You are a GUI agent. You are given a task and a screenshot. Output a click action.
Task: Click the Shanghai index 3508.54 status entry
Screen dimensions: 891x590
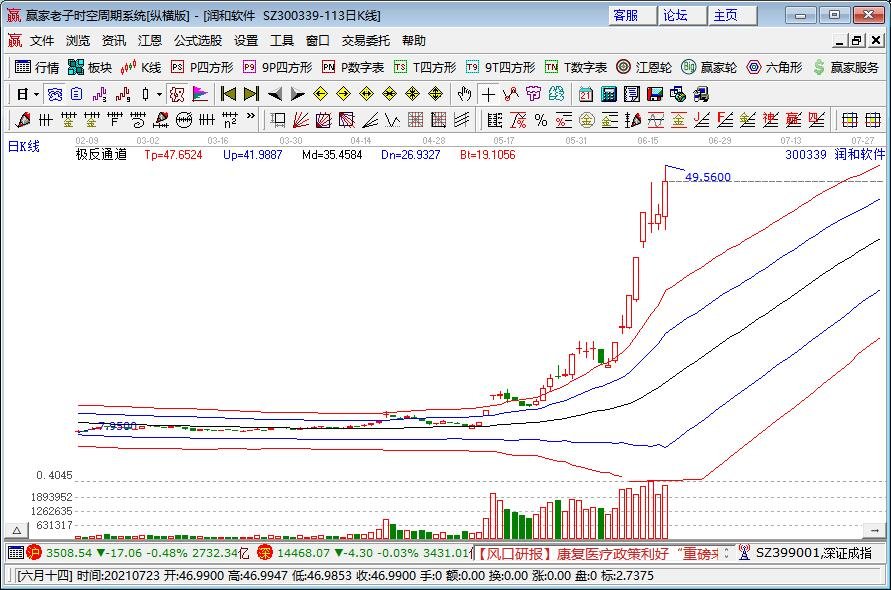138,552
